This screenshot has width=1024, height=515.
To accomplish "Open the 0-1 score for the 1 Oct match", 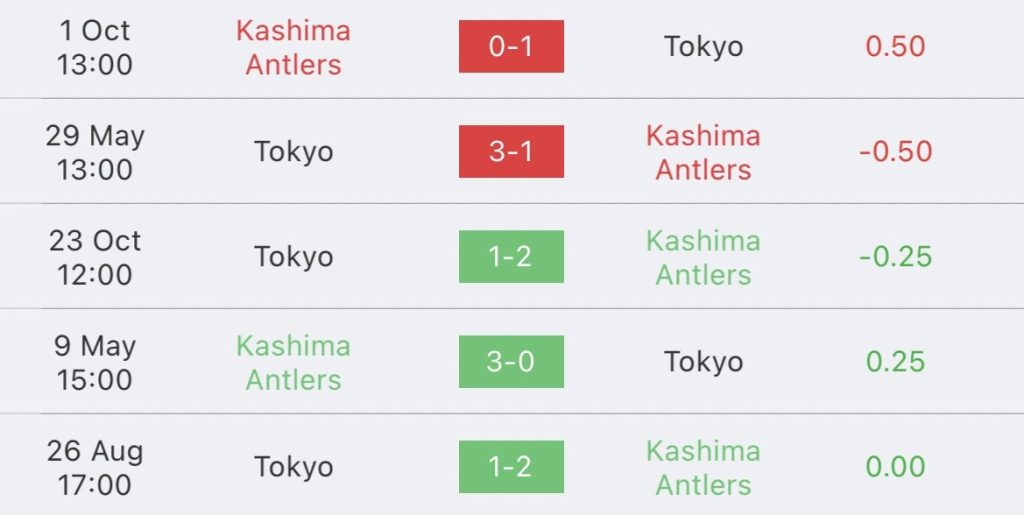I will (511, 46).
